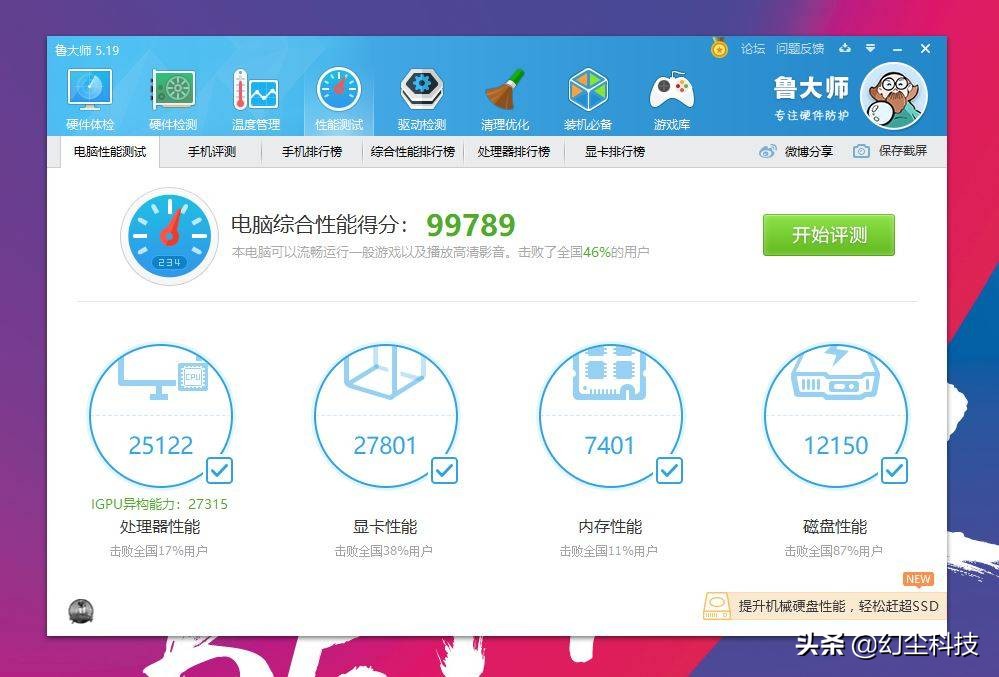Switch to the 处理器排行榜 CPU ranking tab

(x=515, y=152)
